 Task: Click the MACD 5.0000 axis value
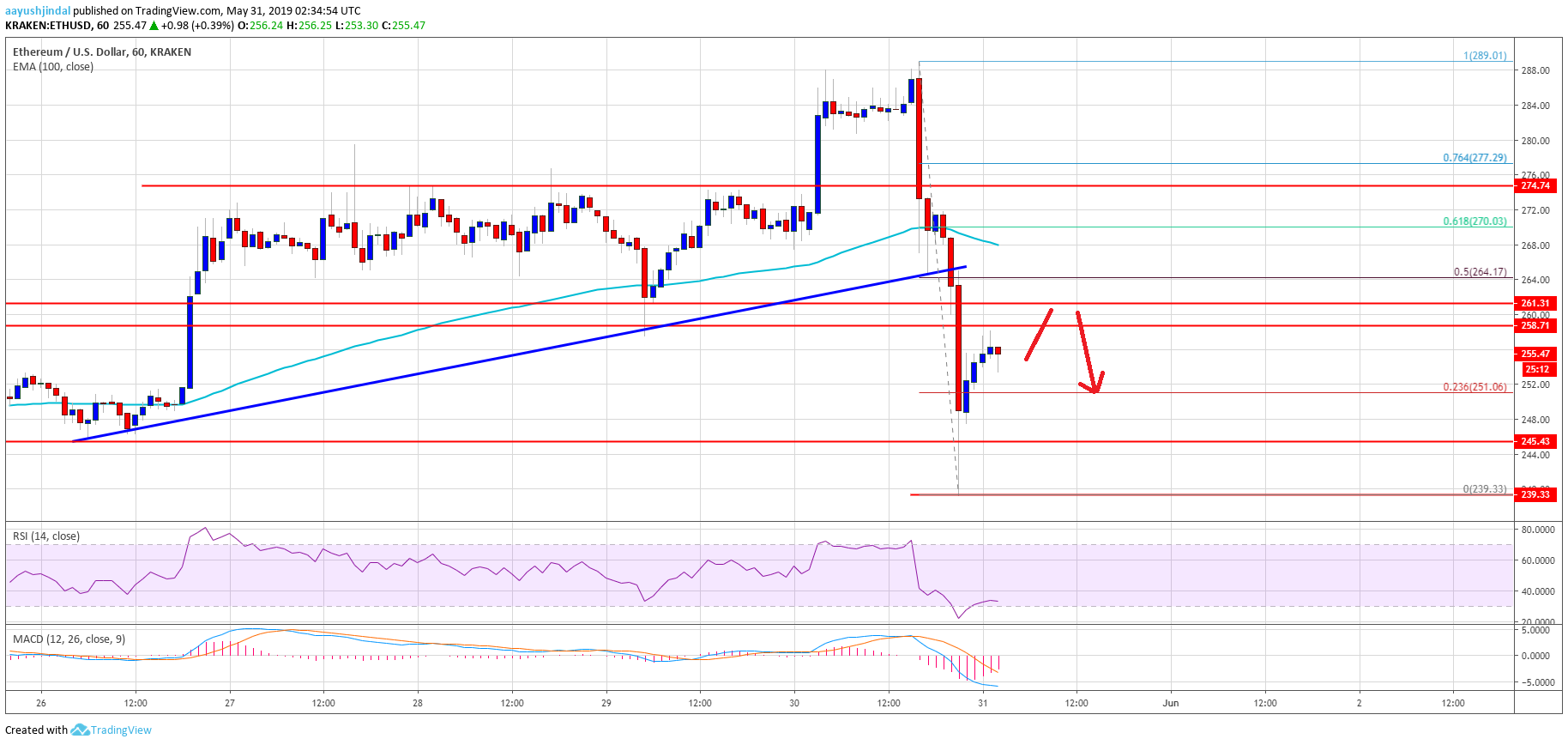point(1535,630)
